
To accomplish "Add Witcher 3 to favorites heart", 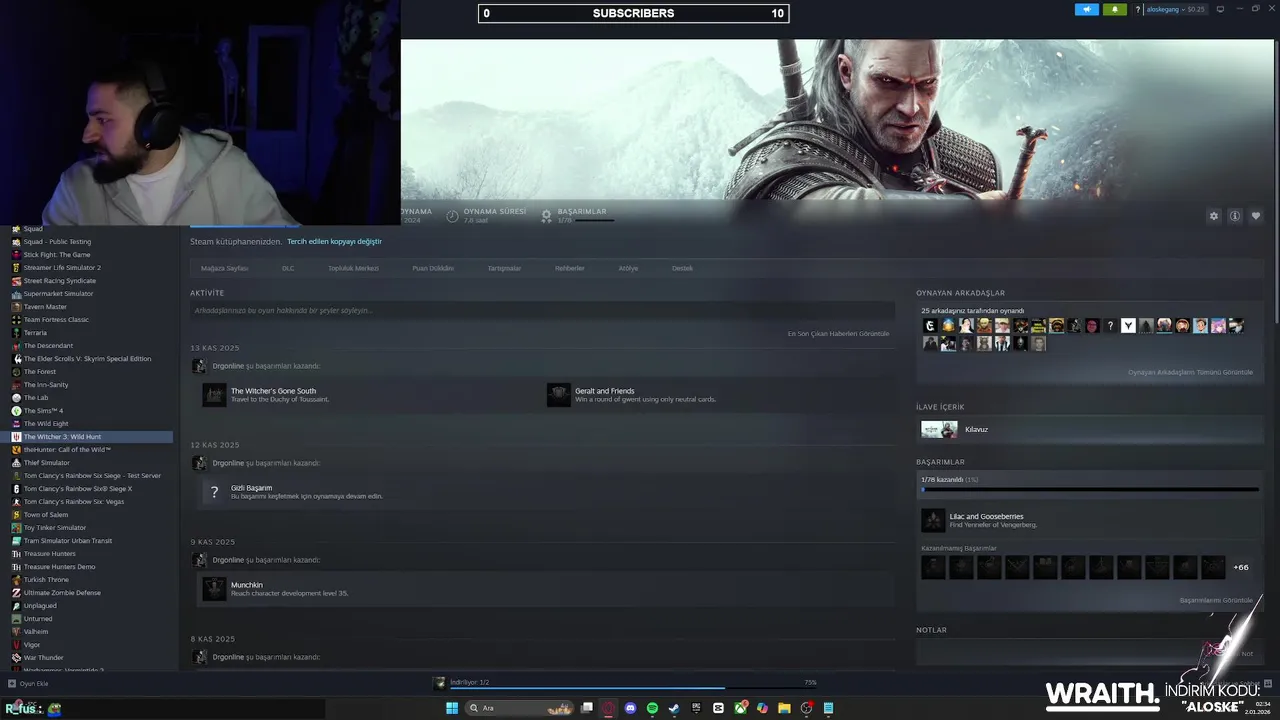I will (x=1256, y=216).
